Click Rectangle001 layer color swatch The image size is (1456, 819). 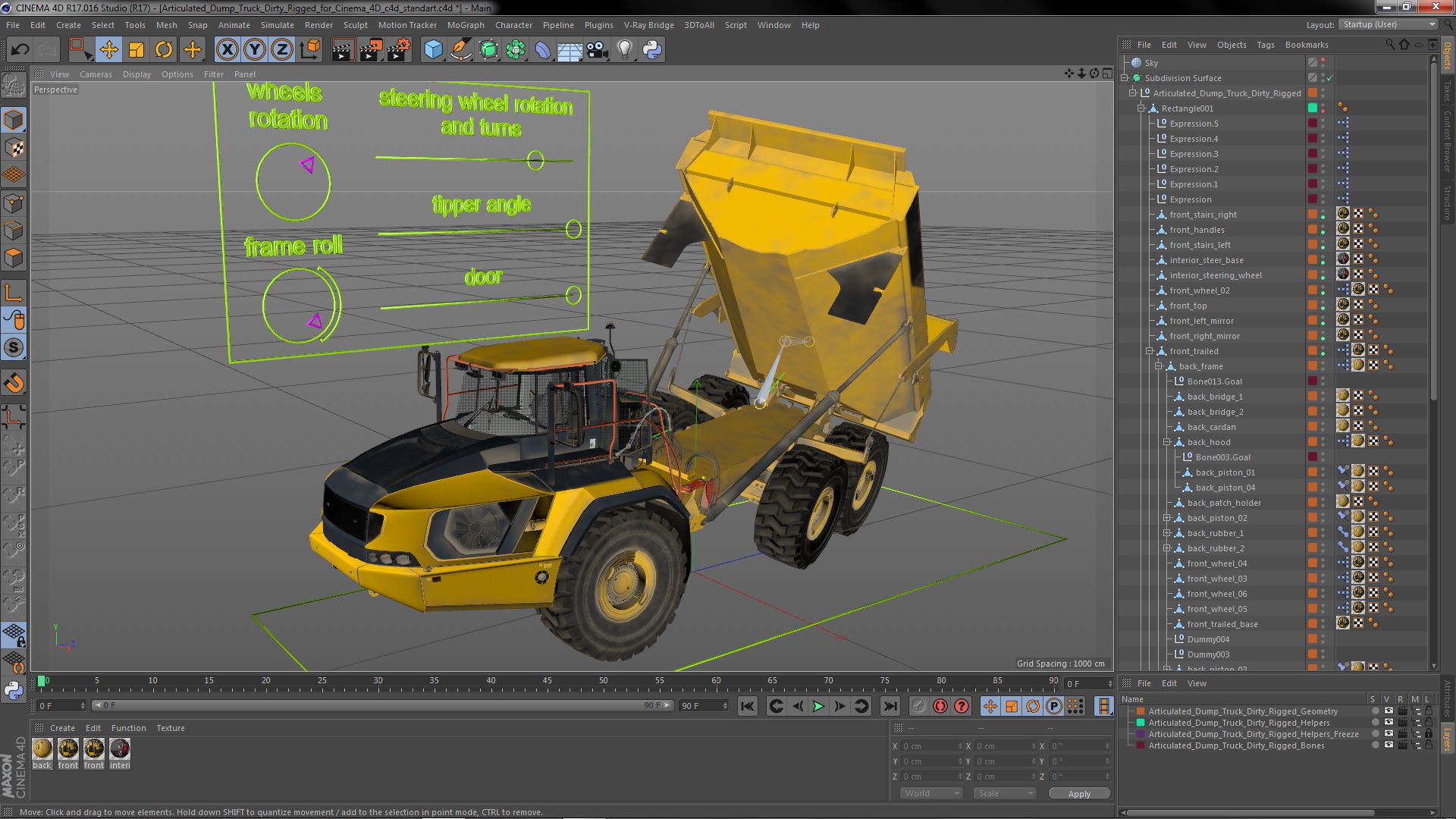(x=1313, y=108)
